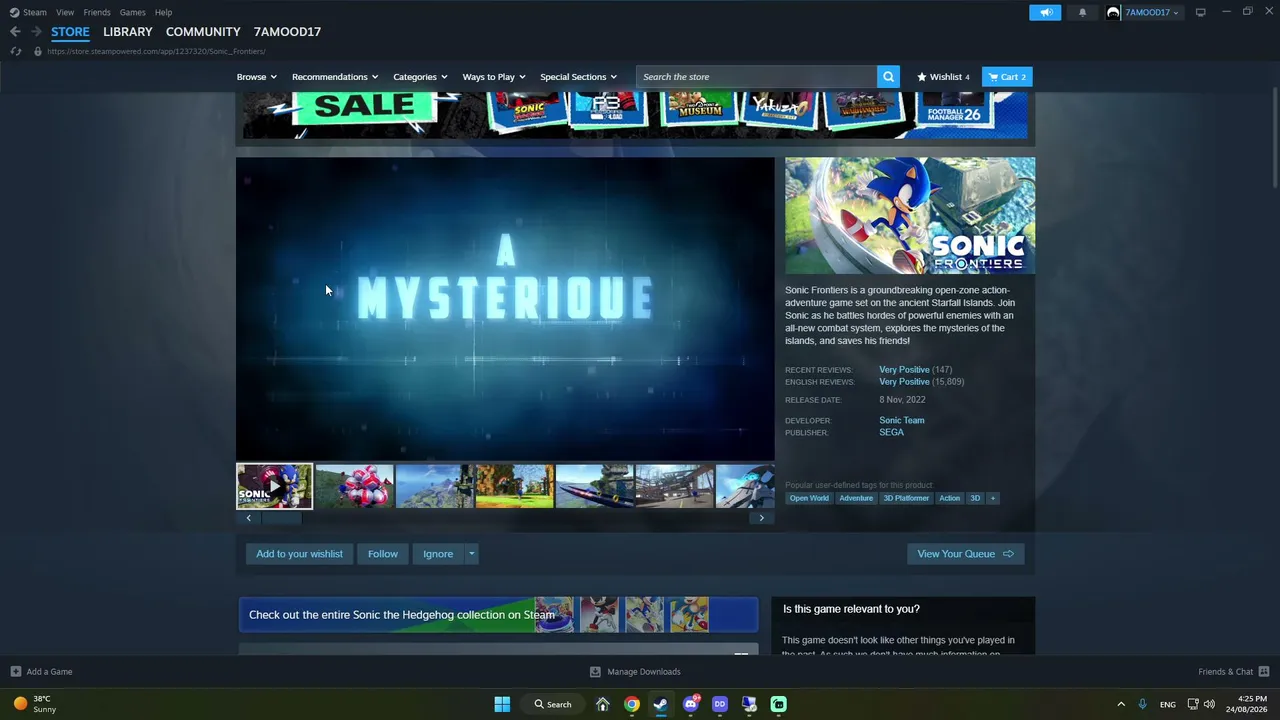The width and height of the screenshot is (1280, 720).
Task: Go forward with the forward arrow
Action: 36,32
